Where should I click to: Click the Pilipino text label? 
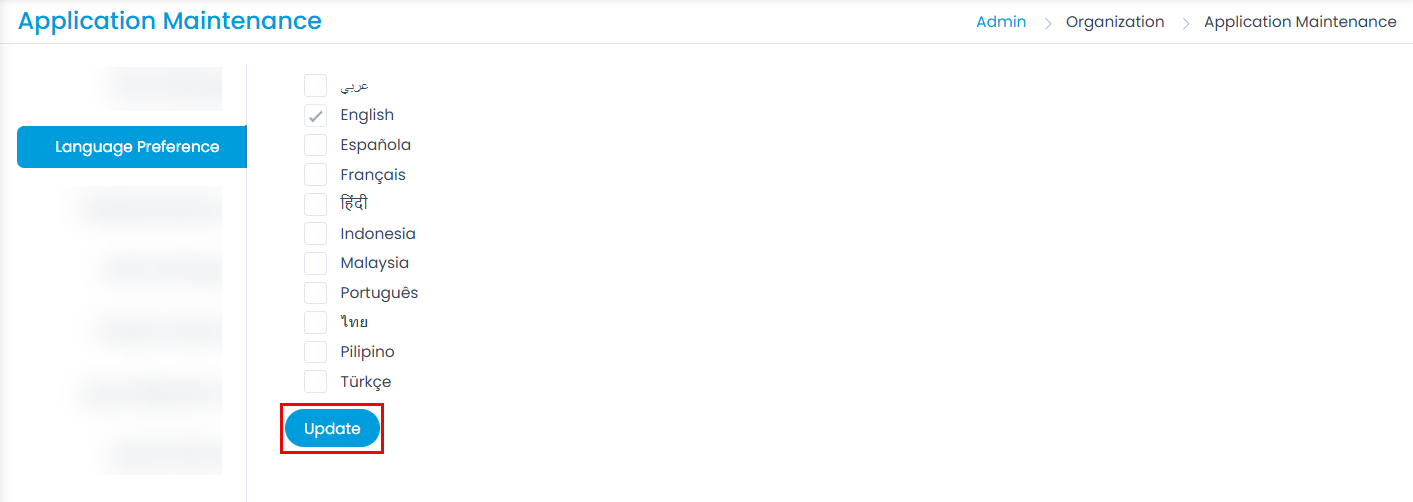click(367, 352)
